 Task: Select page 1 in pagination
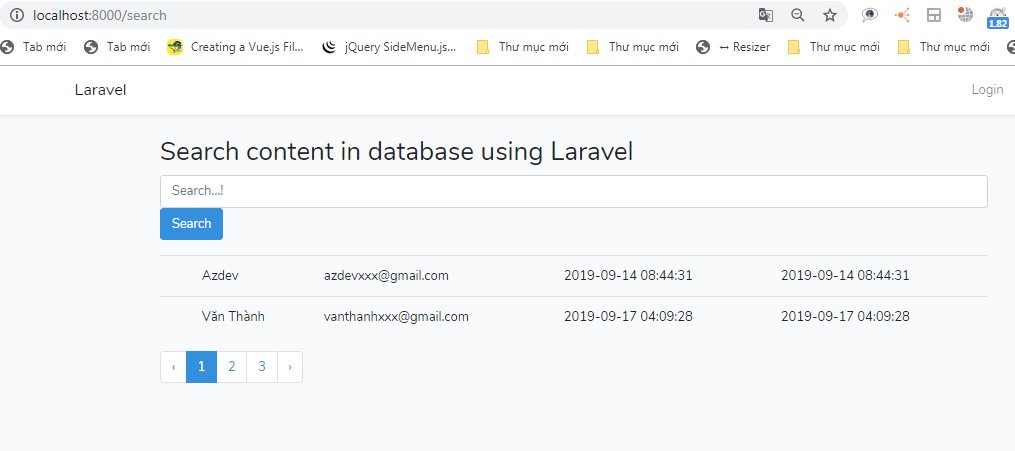pos(201,367)
